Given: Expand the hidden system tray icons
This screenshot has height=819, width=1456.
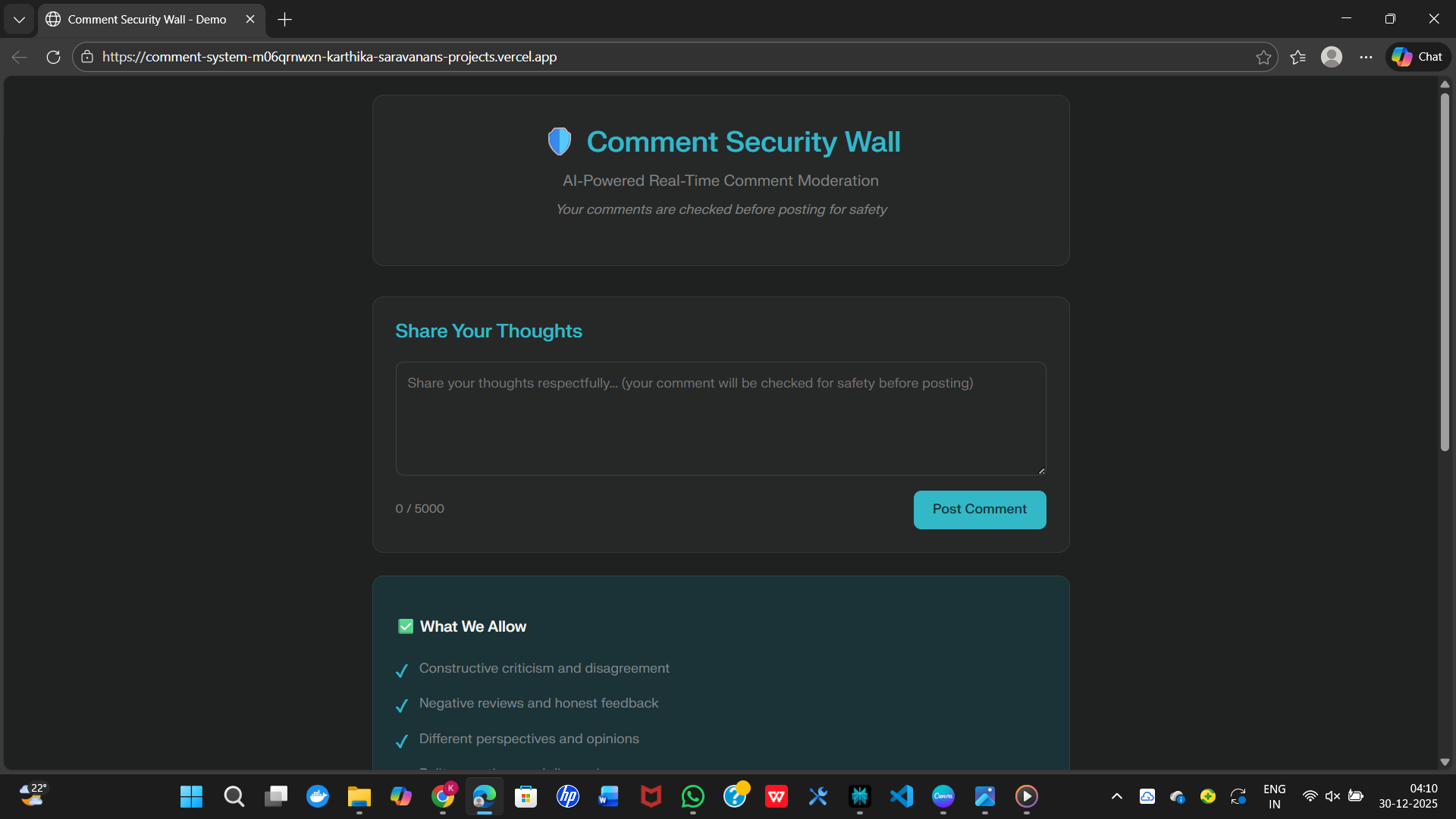Looking at the screenshot, I should pos(1116,796).
